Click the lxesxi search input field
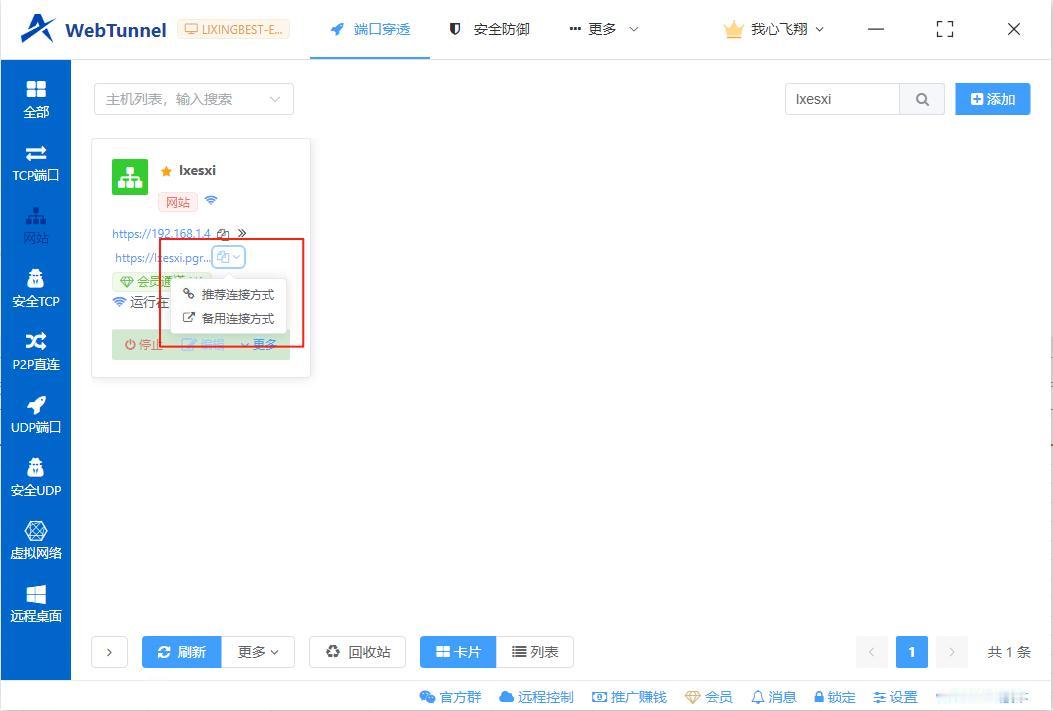This screenshot has width=1053, height=711. click(x=842, y=99)
